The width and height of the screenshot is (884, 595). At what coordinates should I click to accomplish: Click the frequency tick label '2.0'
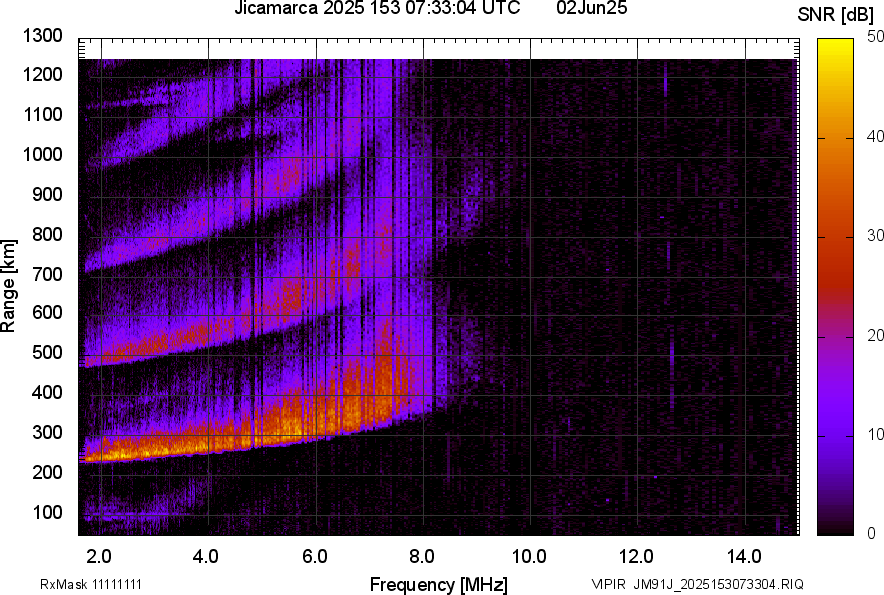click(x=99, y=557)
